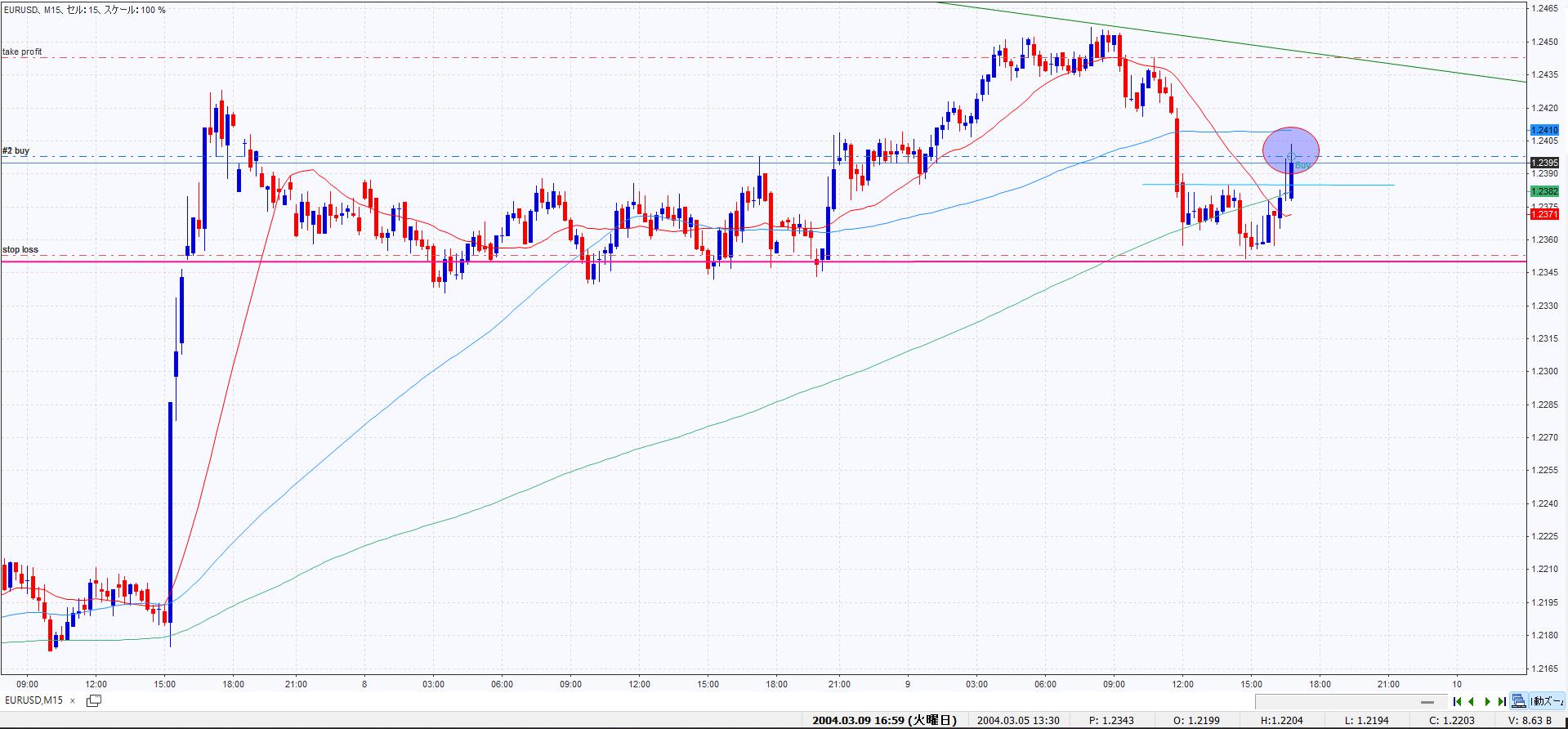The image size is (1568, 729).
Task: Select the take profit line label
Action: [x=22, y=51]
